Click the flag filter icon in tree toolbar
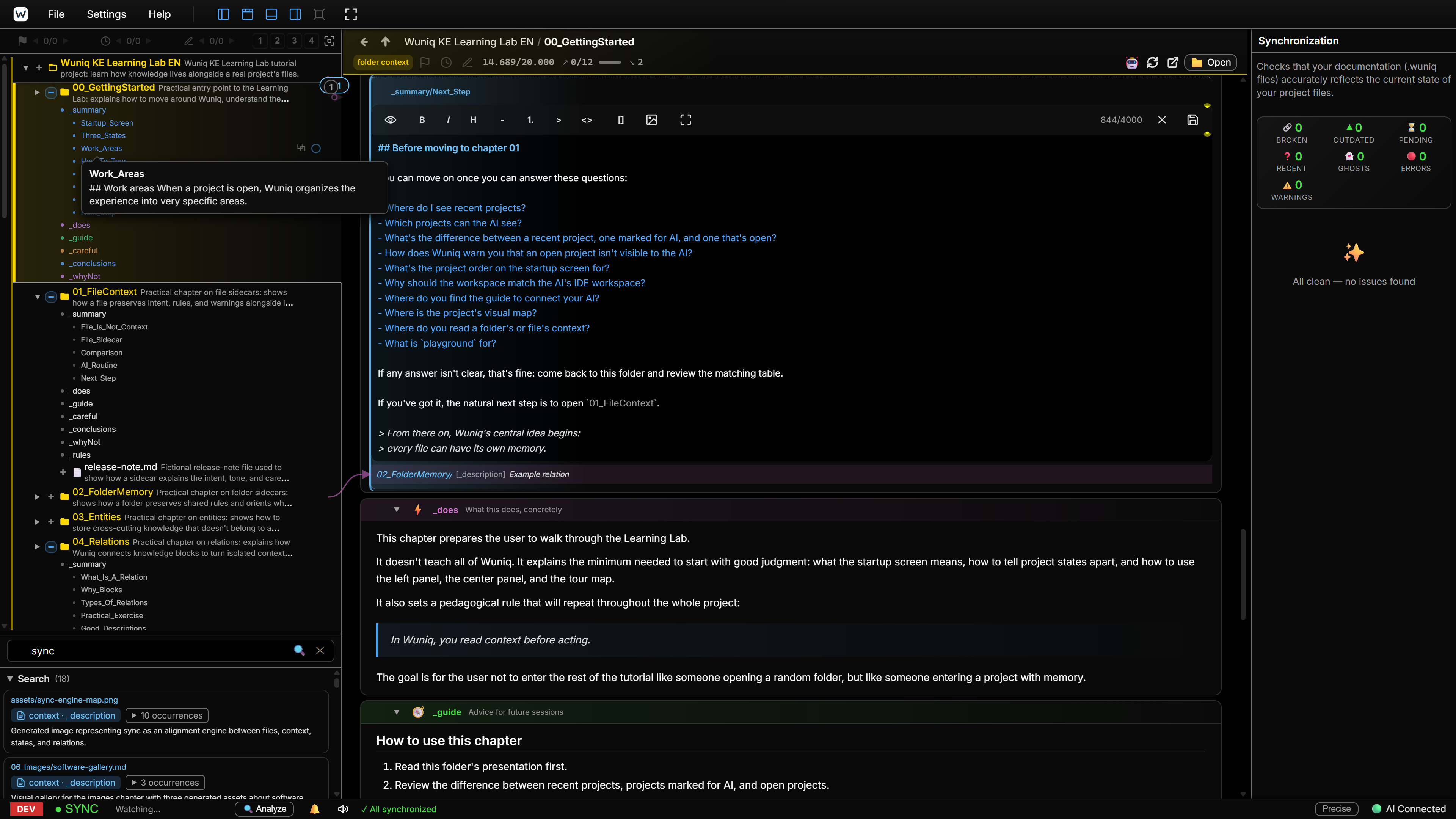 tap(22, 41)
